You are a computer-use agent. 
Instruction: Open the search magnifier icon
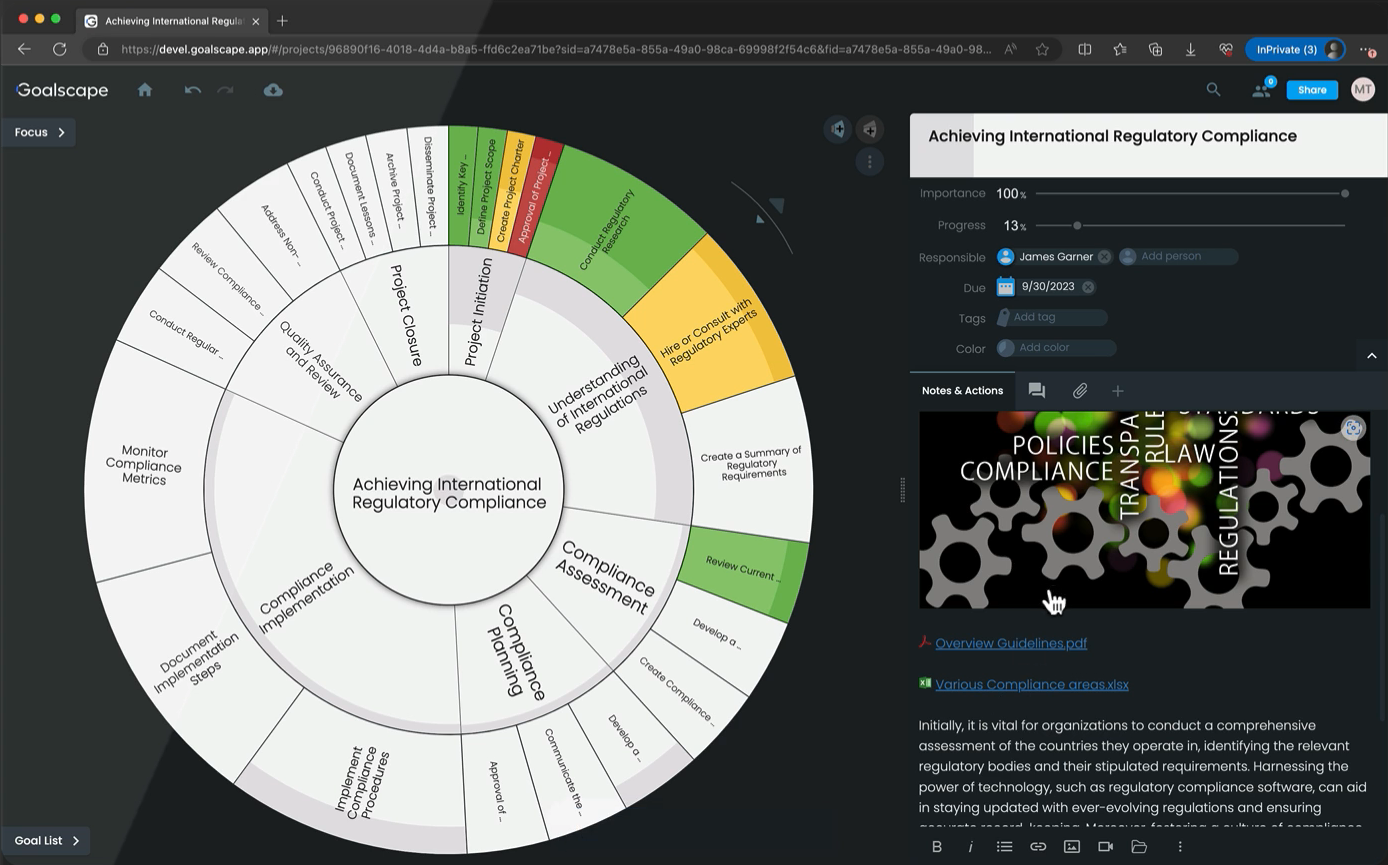point(1213,89)
